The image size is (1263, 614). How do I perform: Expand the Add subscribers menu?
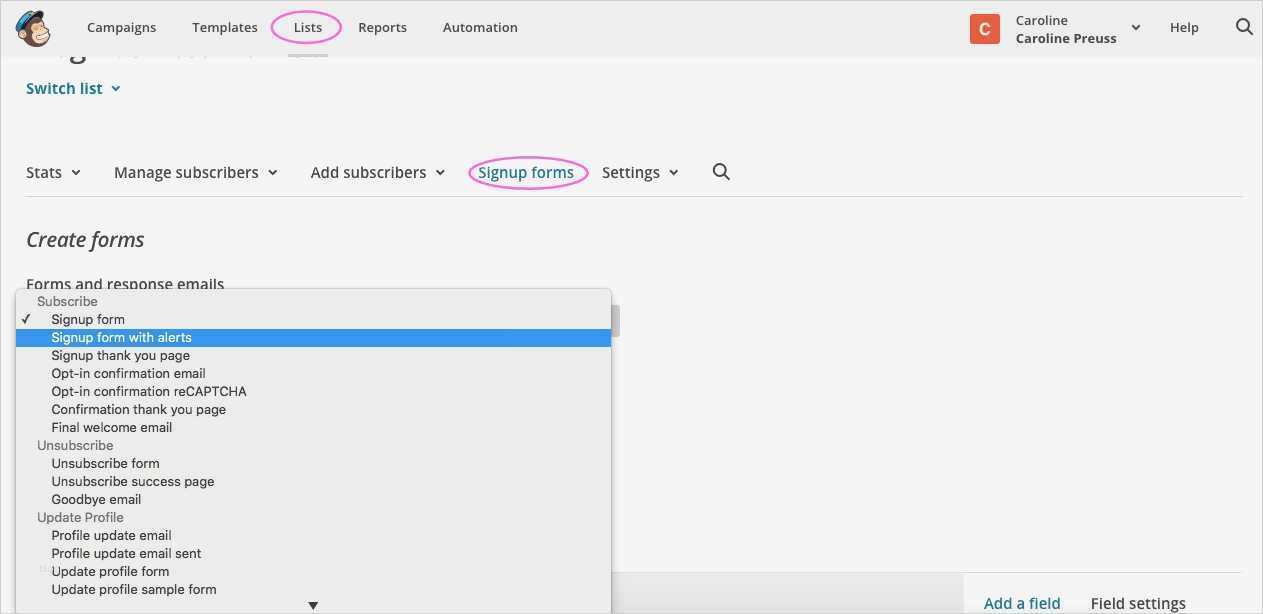(378, 172)
